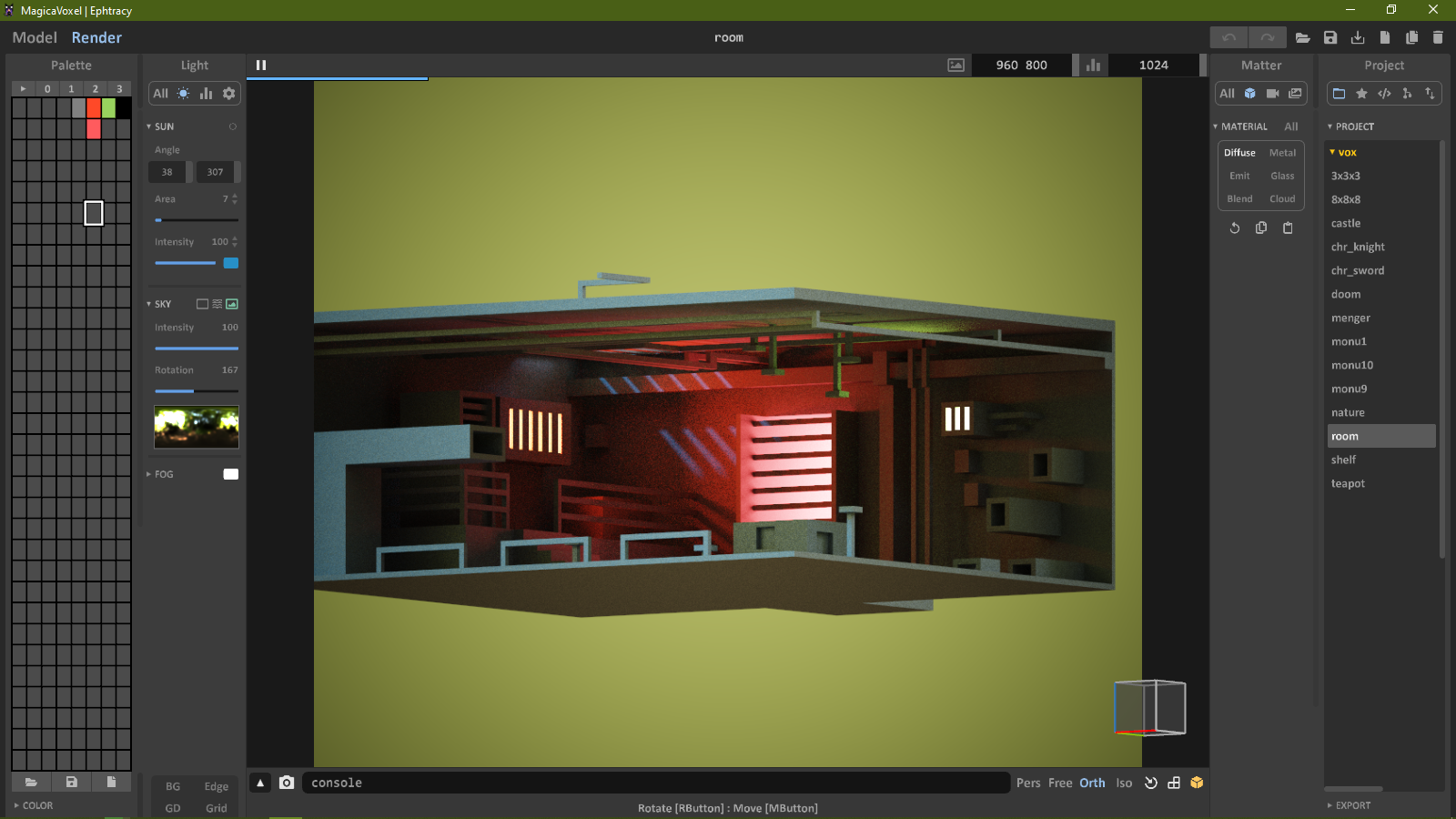The width and height of the screenshot is (1456, 819).
Task: Switch camera to Pers mode
Action: point(1028,783)
